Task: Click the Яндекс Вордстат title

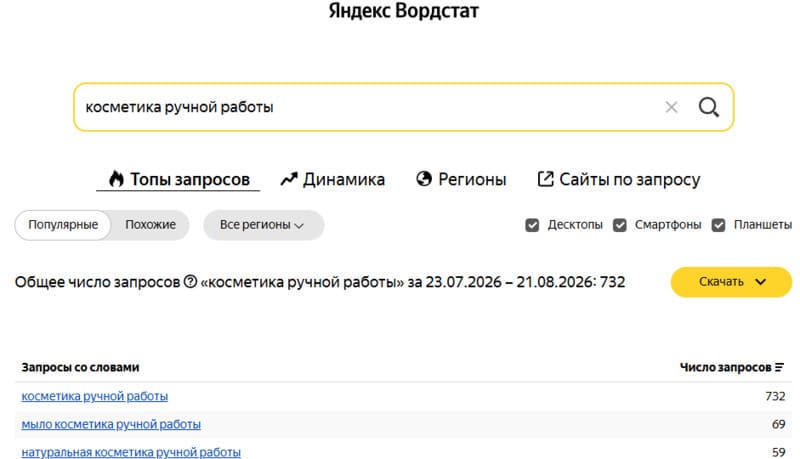Action: pos(403,10)
